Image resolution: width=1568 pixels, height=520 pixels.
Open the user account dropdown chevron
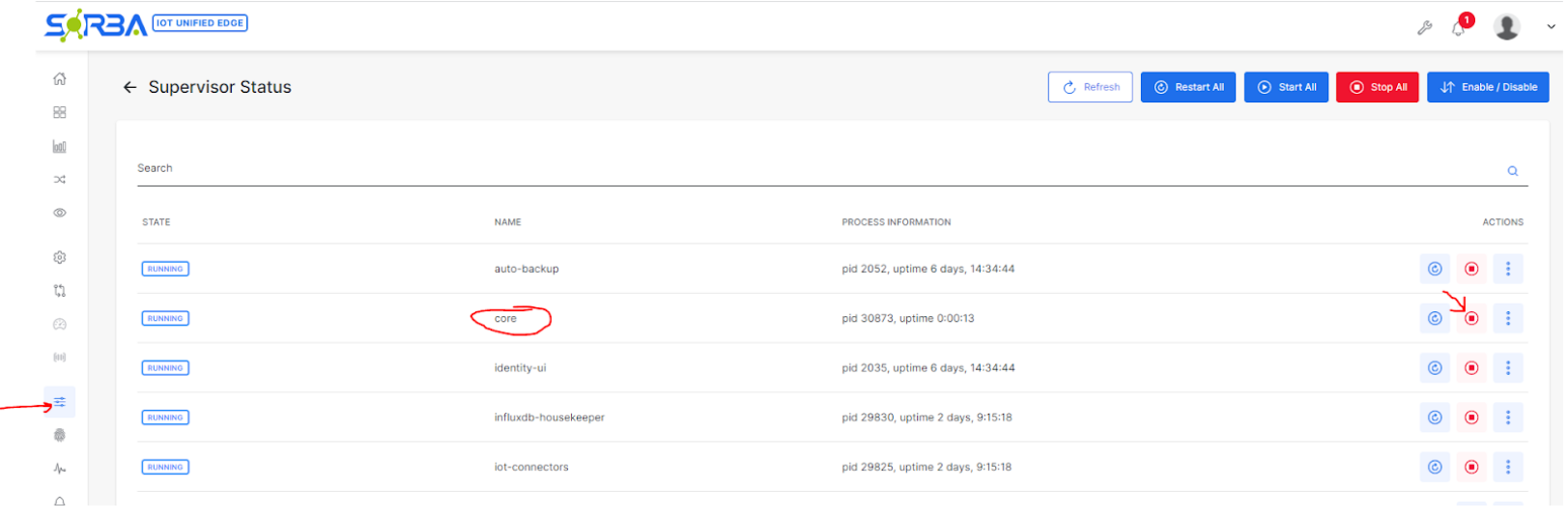tap(1552, 27)
